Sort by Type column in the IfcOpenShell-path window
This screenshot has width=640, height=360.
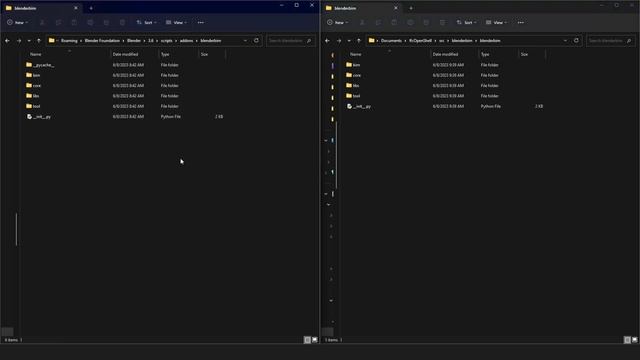485,54
